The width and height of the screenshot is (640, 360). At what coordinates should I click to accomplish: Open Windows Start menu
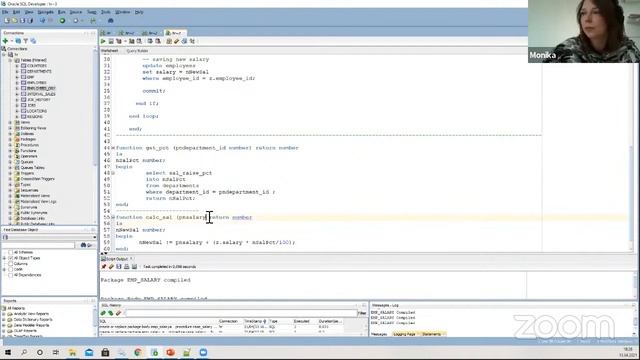pos(8,352)
